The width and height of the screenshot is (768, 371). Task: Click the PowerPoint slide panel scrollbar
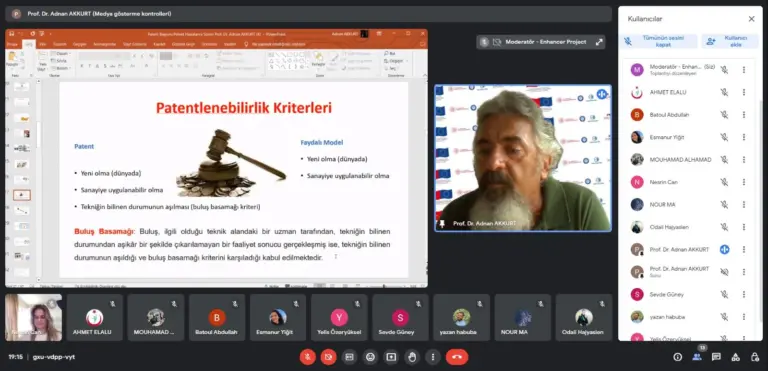38,135
